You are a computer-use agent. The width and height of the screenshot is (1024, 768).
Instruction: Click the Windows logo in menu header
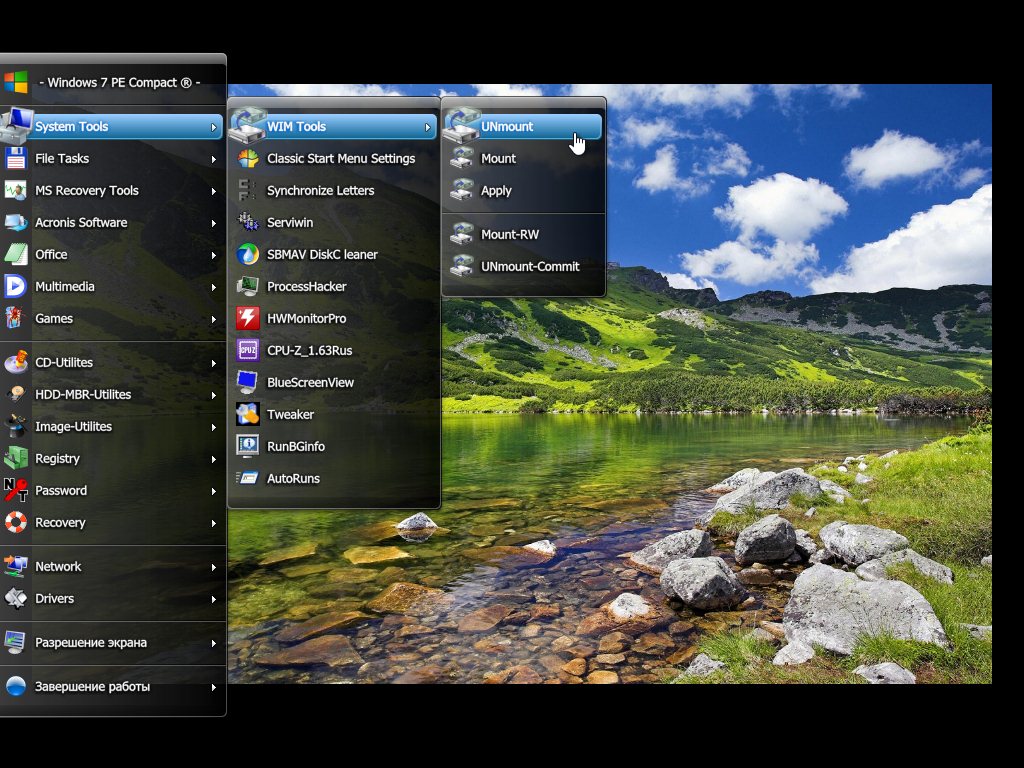(x=15, y=82)
